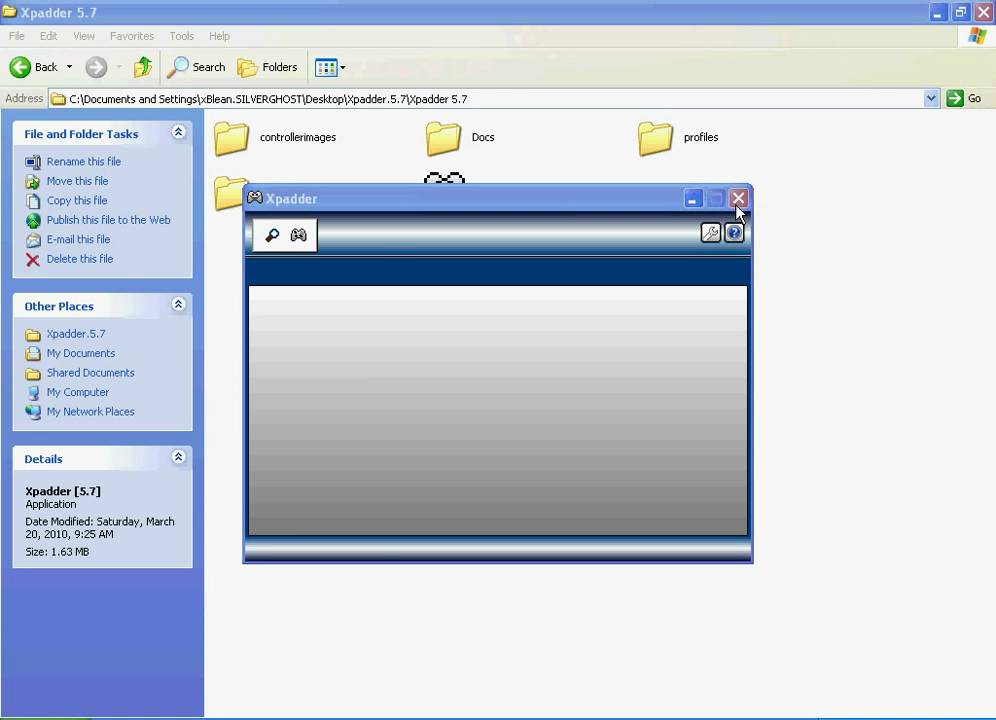
Task: Expand the address bar dropdown
Action: [931, 98]
